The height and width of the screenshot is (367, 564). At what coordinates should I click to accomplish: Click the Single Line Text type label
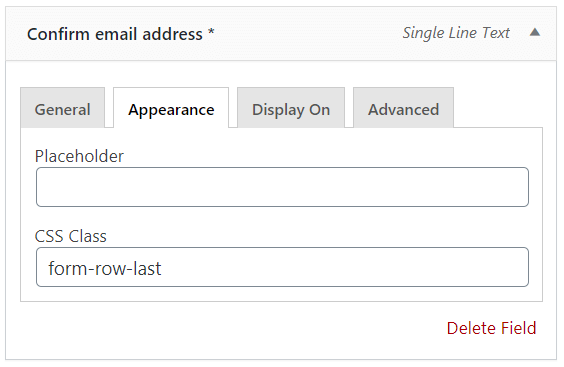pyautogui.click(x=456, y=33)
